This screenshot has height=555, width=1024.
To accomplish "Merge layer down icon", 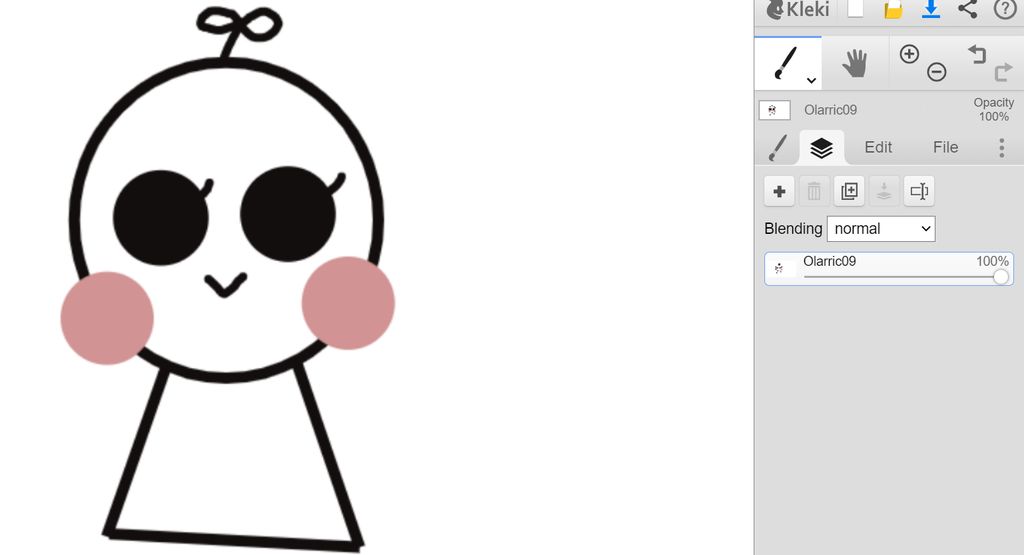I will (884, 191).
